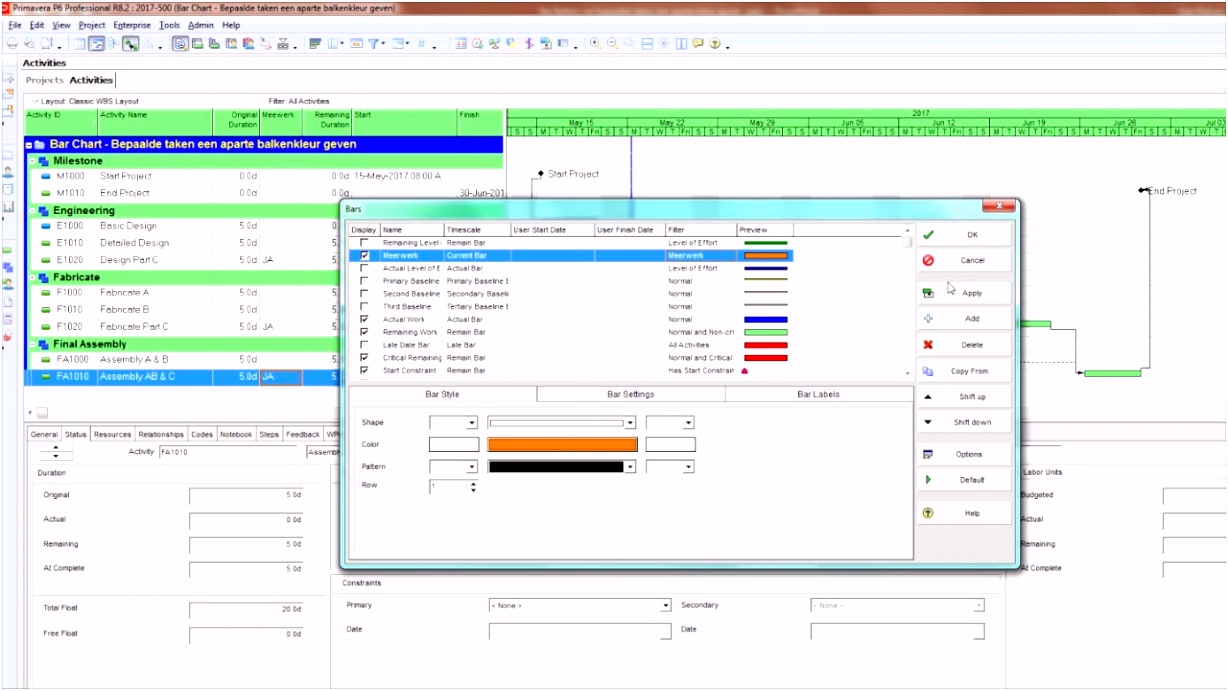The image size is (1228, 691).
Task: Check Display for Remaining Level of Effort bar
Action: click(x=364, y=243)
